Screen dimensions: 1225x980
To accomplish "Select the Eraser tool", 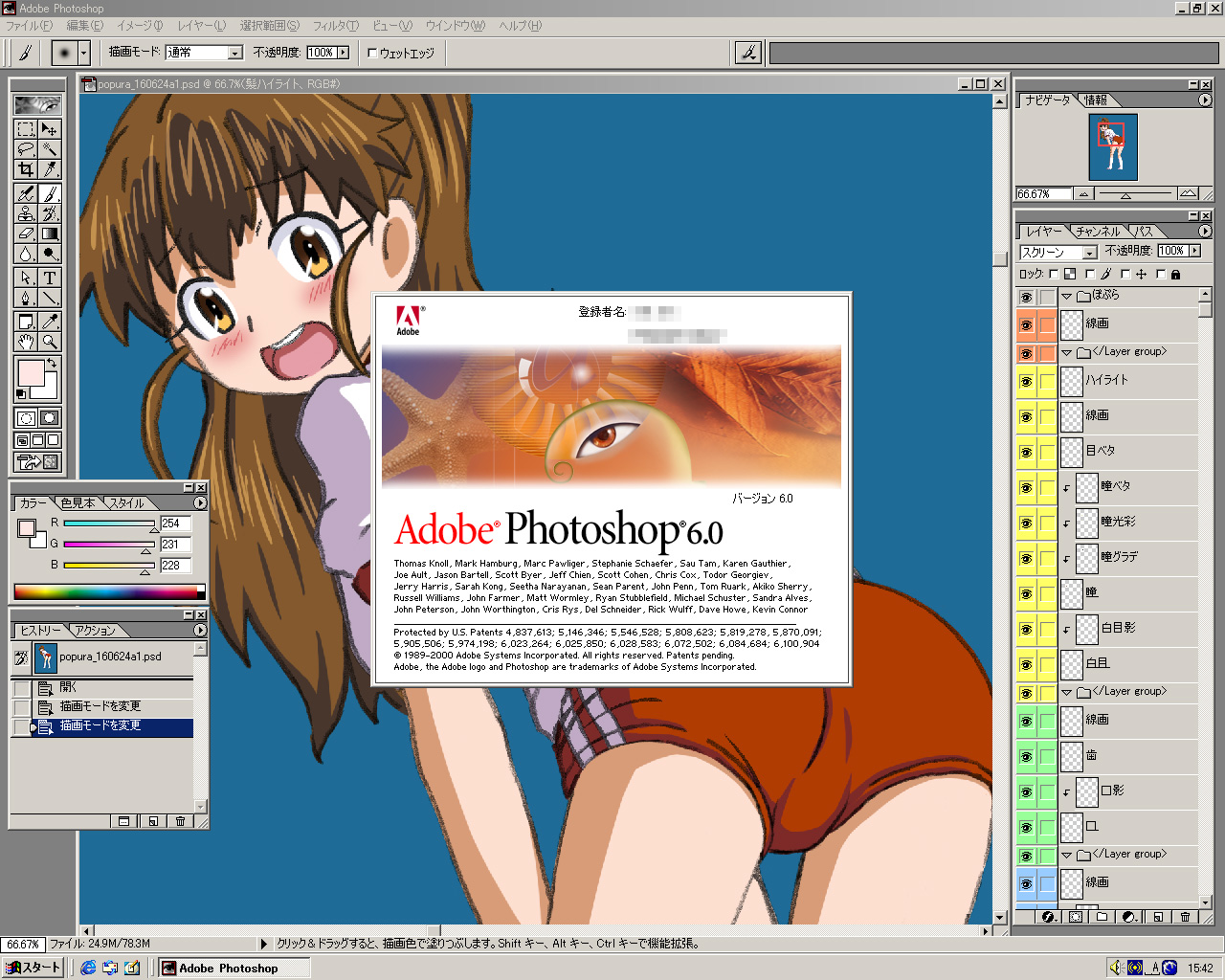I will click(26, 234).
